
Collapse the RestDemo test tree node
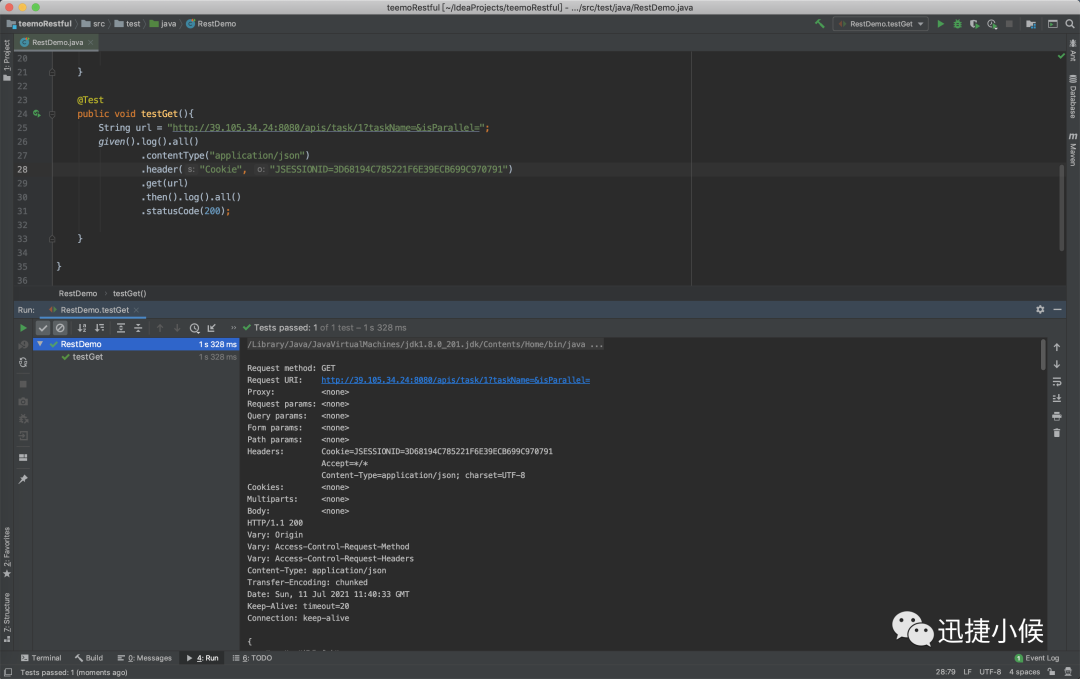point(39,344)
